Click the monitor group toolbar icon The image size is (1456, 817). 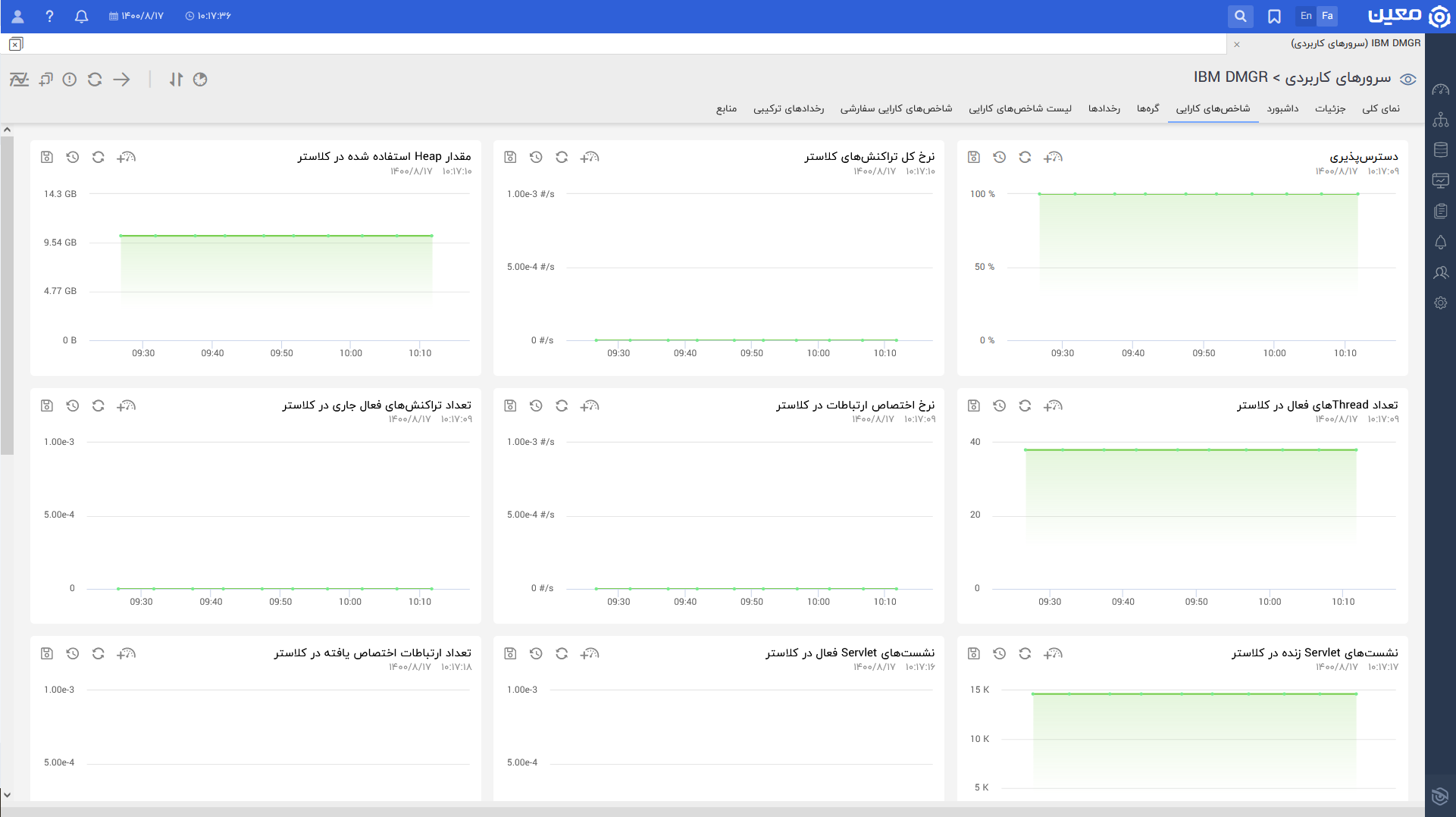point(46,80)
